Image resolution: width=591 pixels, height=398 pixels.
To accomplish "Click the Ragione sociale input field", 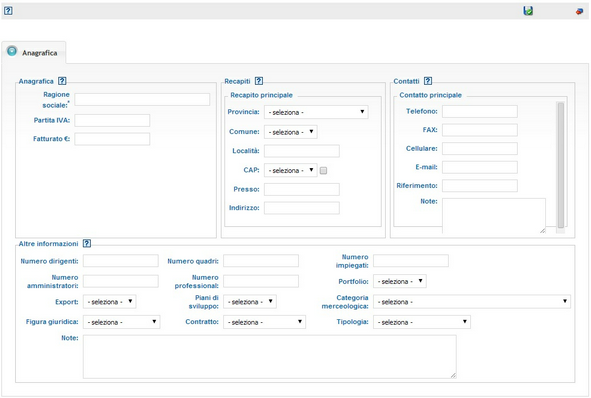I will click(142, 100).
